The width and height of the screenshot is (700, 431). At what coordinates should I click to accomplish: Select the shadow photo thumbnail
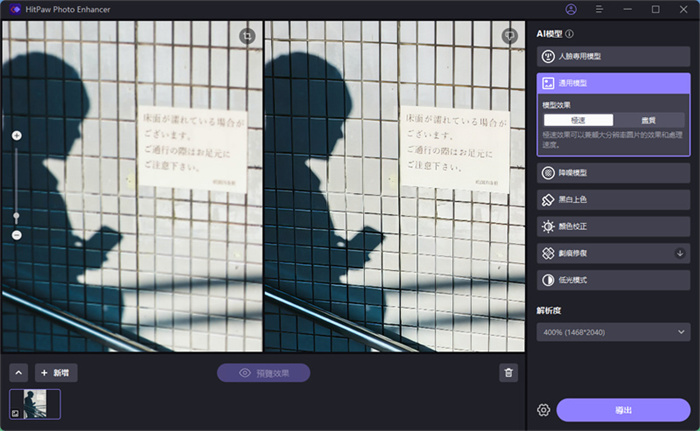coord(35,404)
